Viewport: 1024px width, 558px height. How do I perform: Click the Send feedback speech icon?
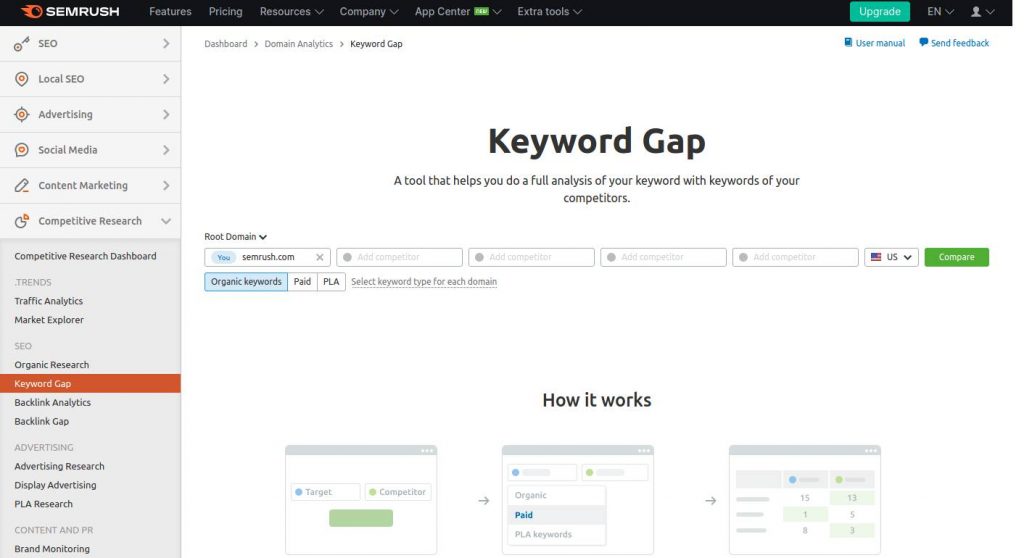tap(923, 42)
